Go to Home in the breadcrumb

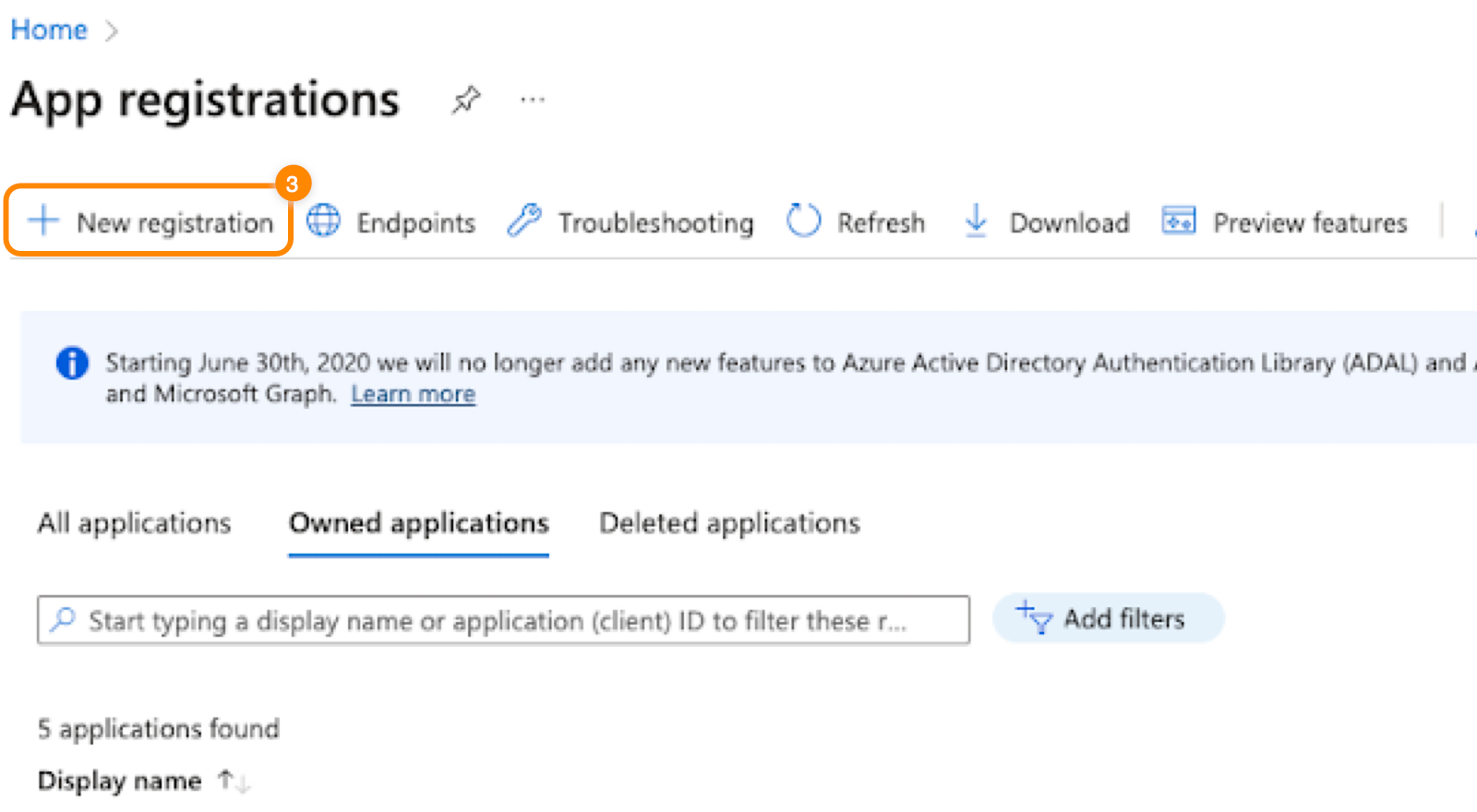(x=49, y=30)
